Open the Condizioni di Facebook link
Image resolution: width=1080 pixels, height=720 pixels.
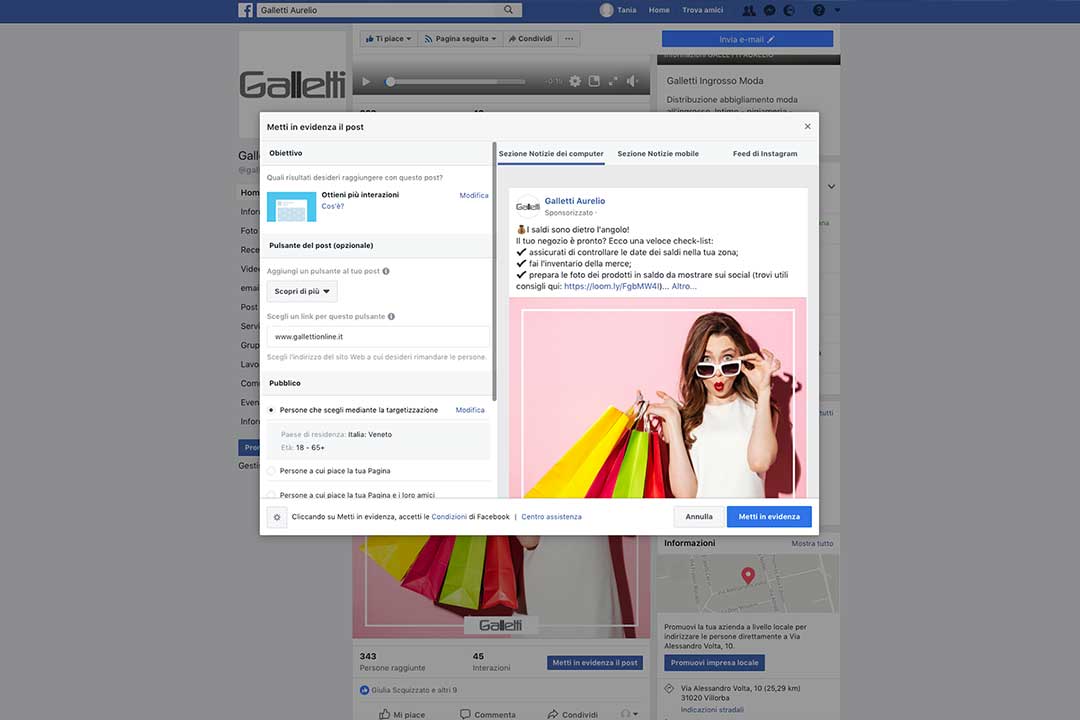coord(449,517)
